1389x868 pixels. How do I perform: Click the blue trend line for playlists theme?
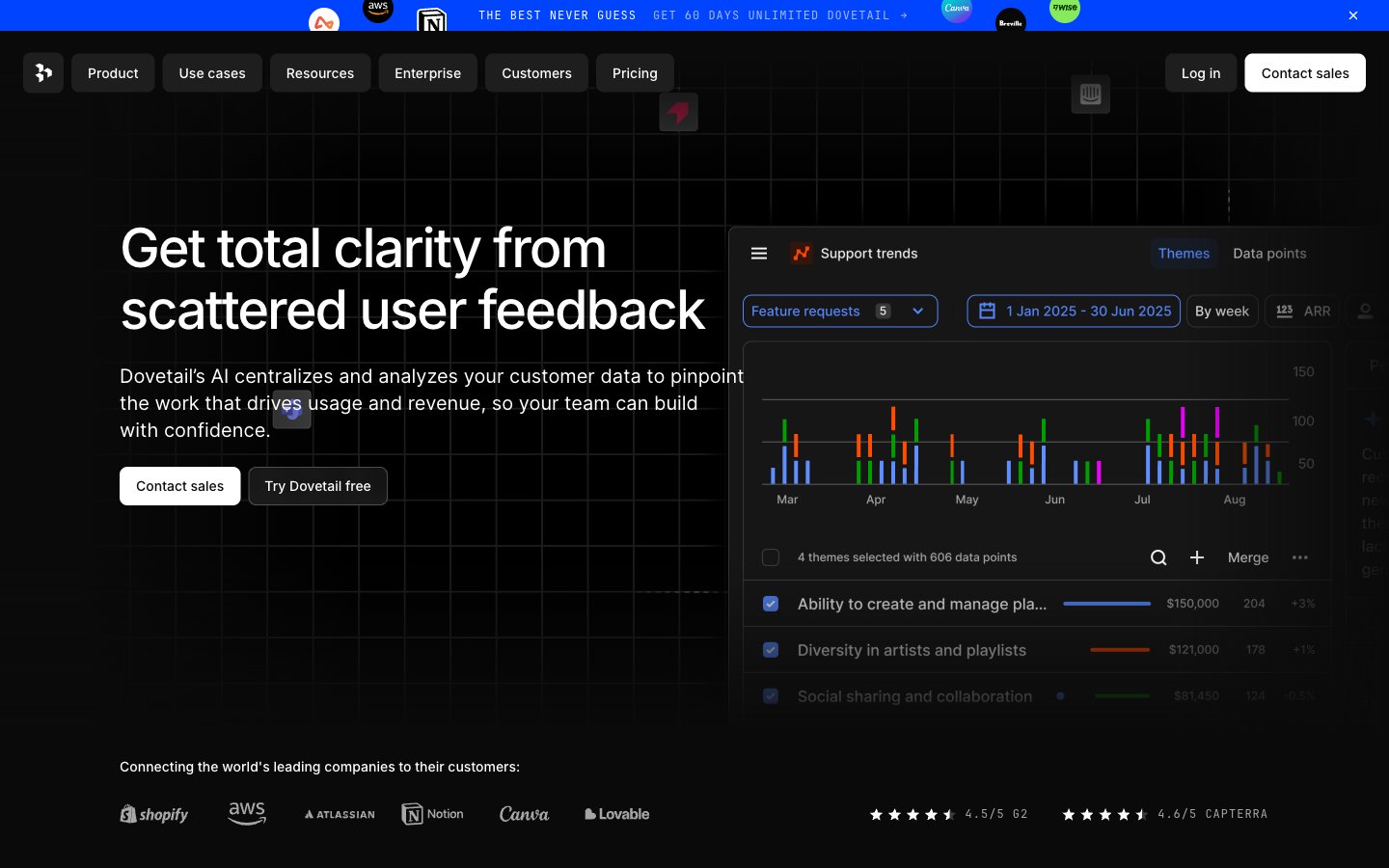[1106, 604]
